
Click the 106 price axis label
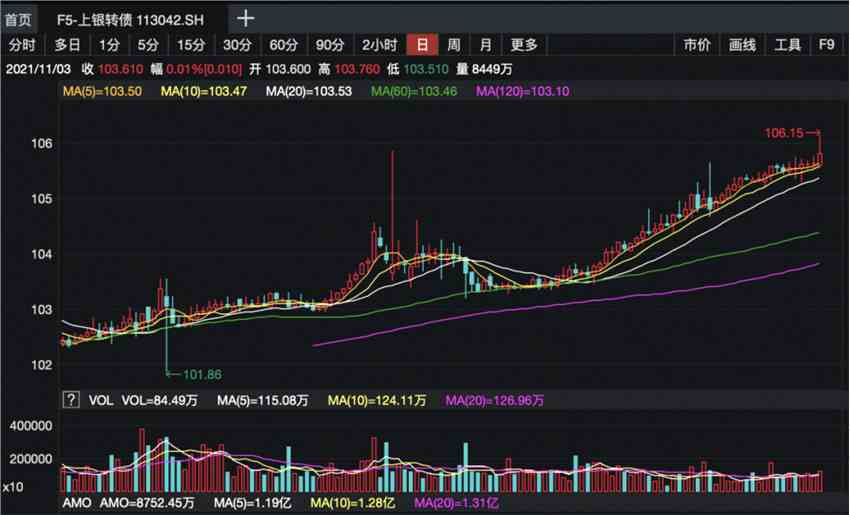(42, 144)
